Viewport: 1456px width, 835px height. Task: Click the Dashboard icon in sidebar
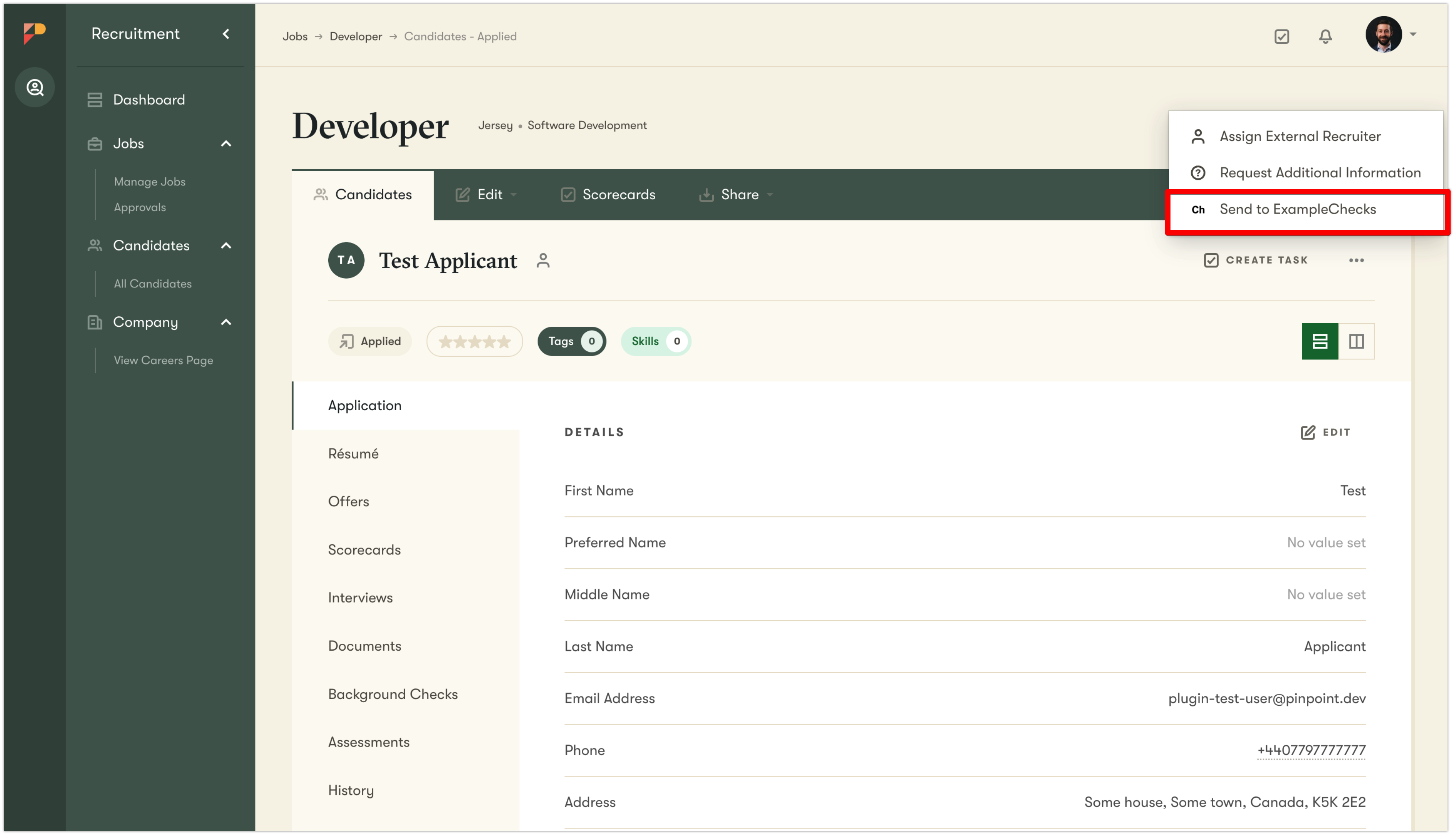click(x=95, y=100)
